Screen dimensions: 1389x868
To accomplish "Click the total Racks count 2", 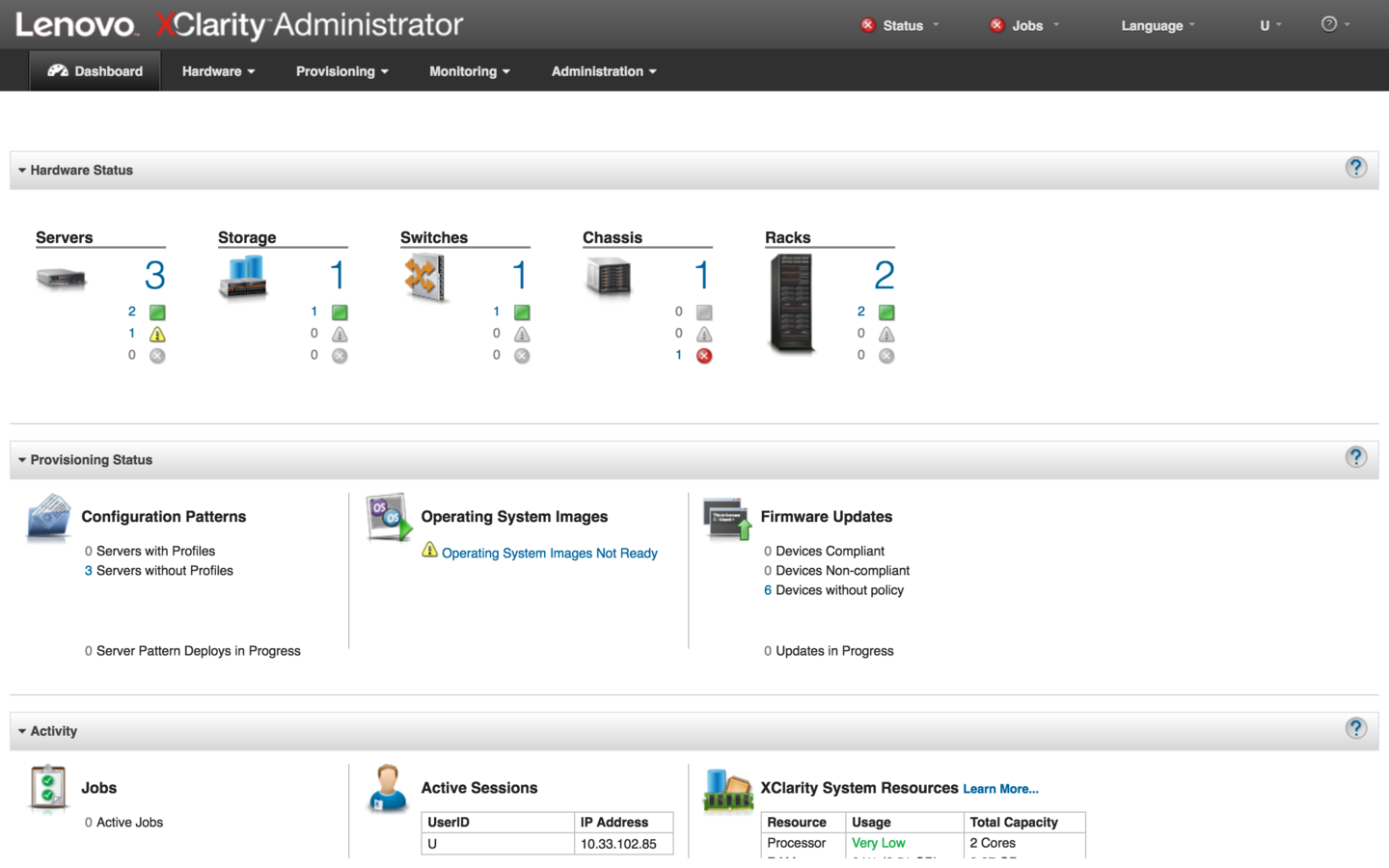I will 884,276.
